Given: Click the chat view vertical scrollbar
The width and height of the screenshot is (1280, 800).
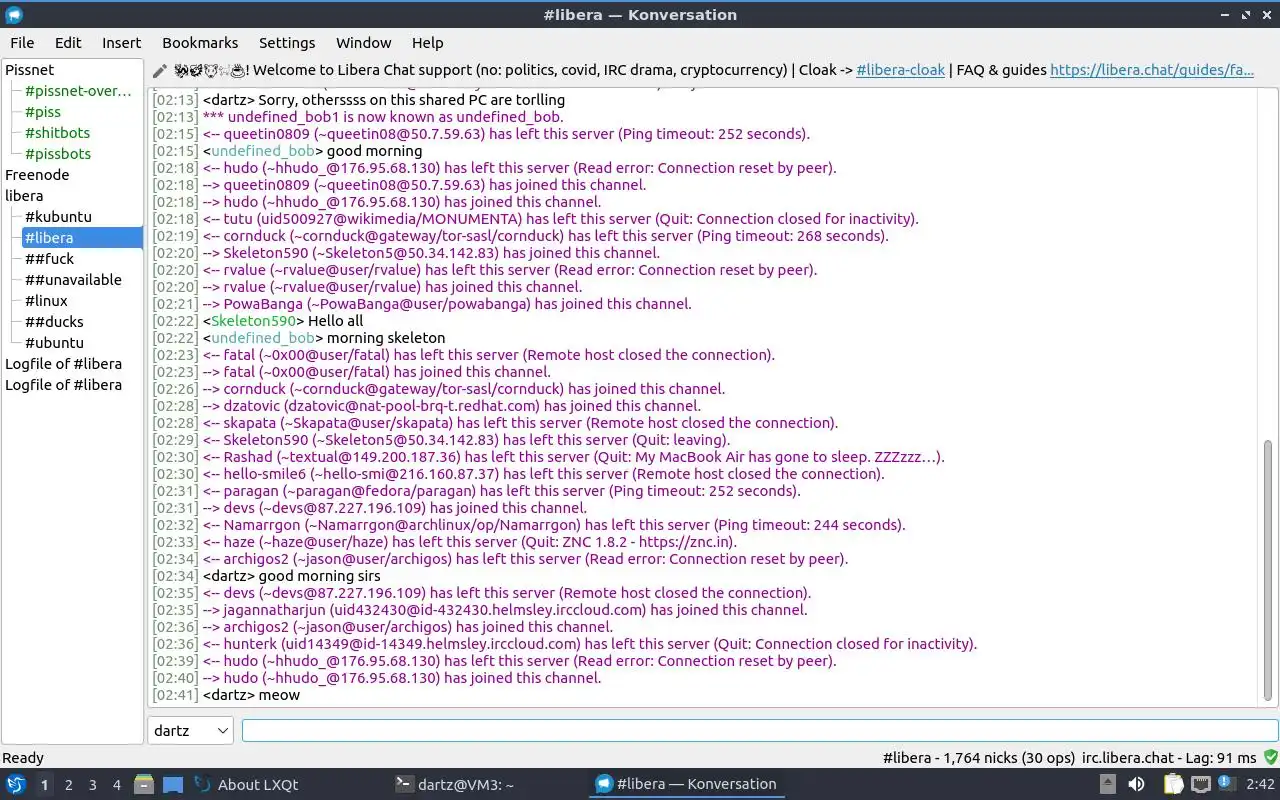Looking at the screenshot, I should pyautogui.click(x=1269, y=571).
